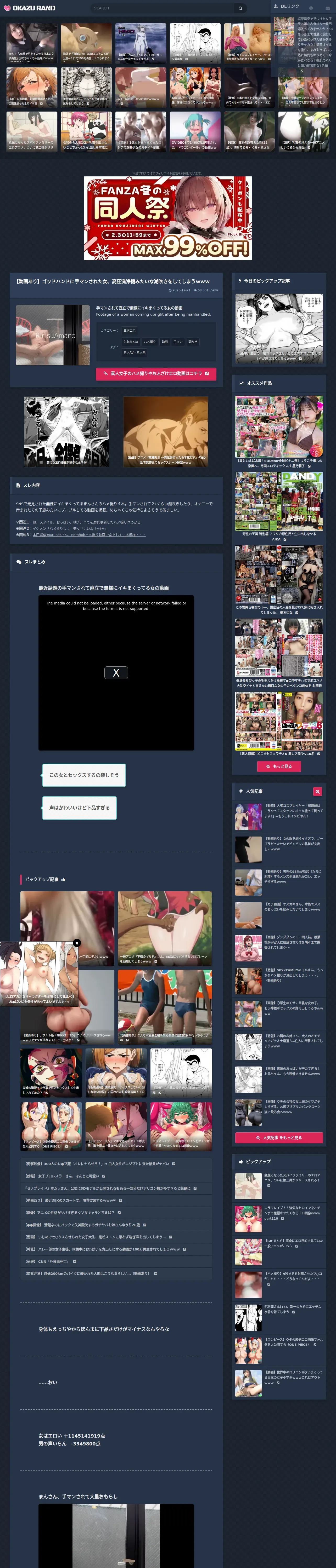Viewport: 336px width, 1568px height.
Task: Select the 三次エロ category tag
Action: click(x=130, y=331)
